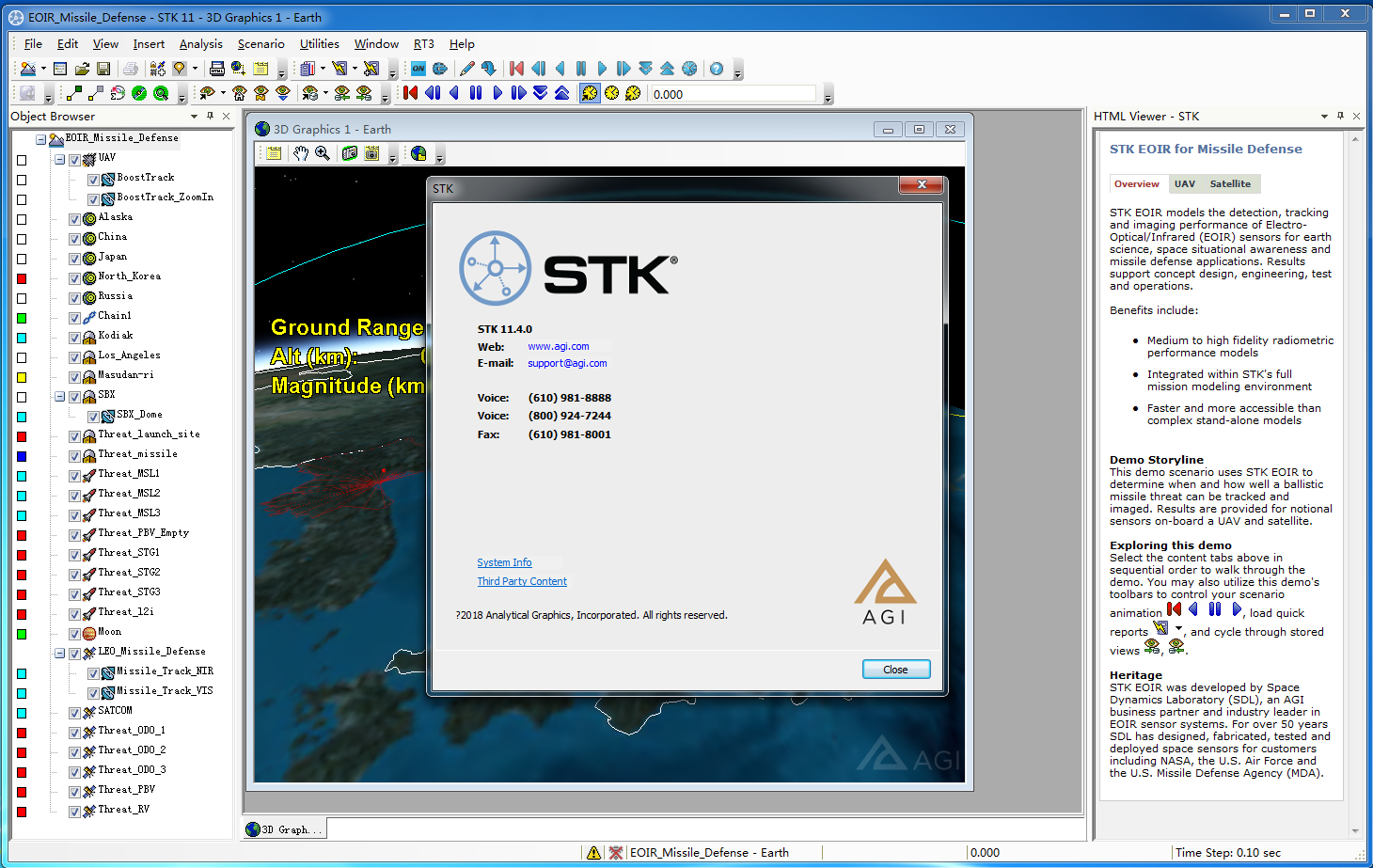The image size is (1373, 868).
Task: Open the File menu
Action: tap(33, 44)
